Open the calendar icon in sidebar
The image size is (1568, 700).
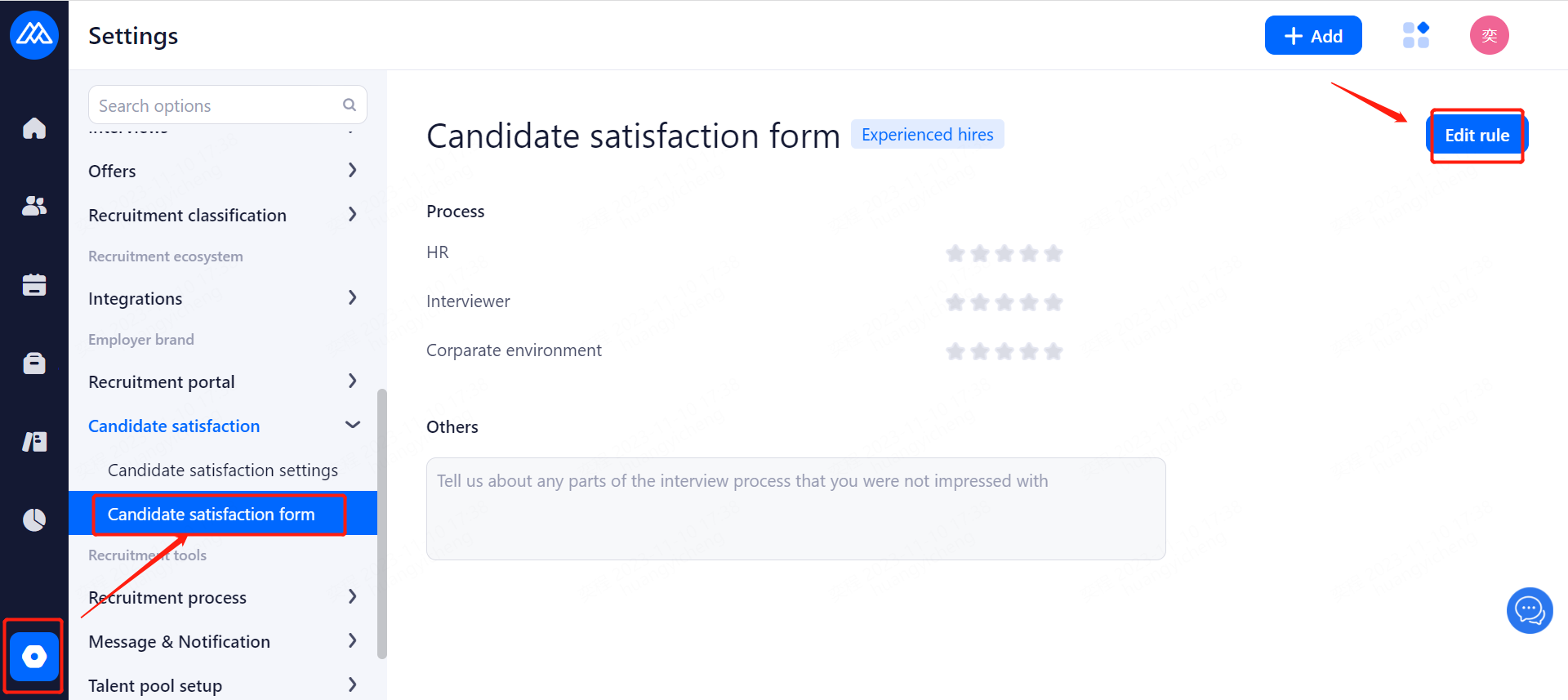coord(34,284)
